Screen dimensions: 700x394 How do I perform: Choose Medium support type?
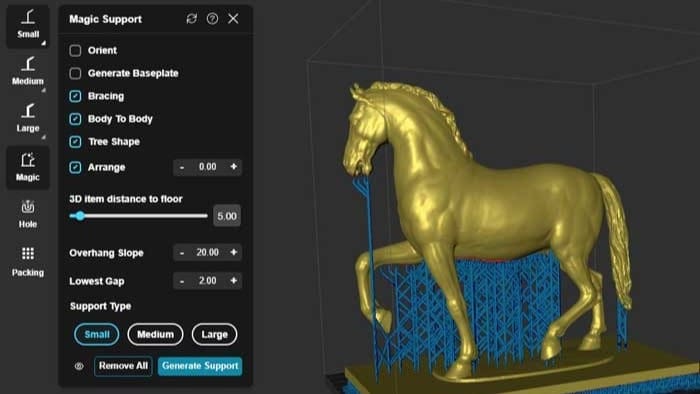click(155, 334)
